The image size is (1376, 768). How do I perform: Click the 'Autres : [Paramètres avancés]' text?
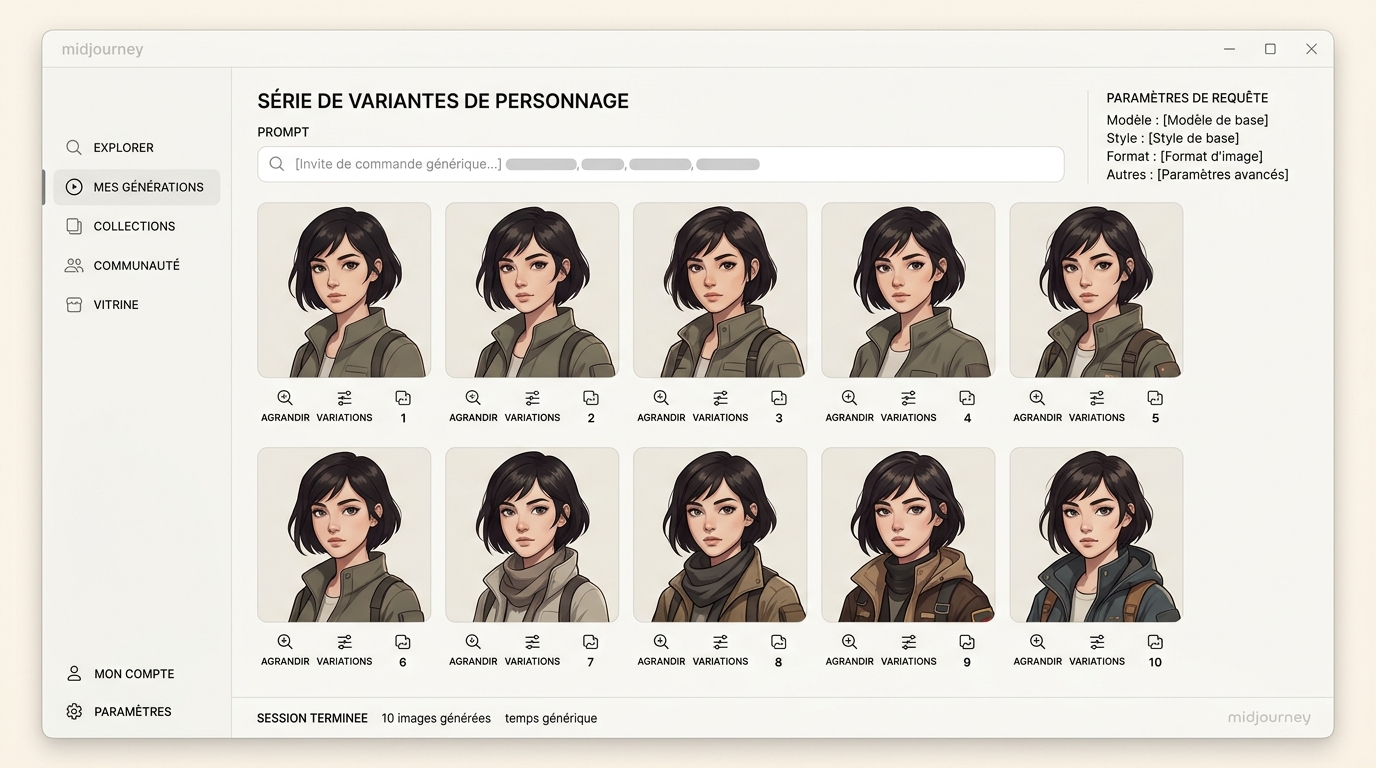click(x=1197, y=174)
